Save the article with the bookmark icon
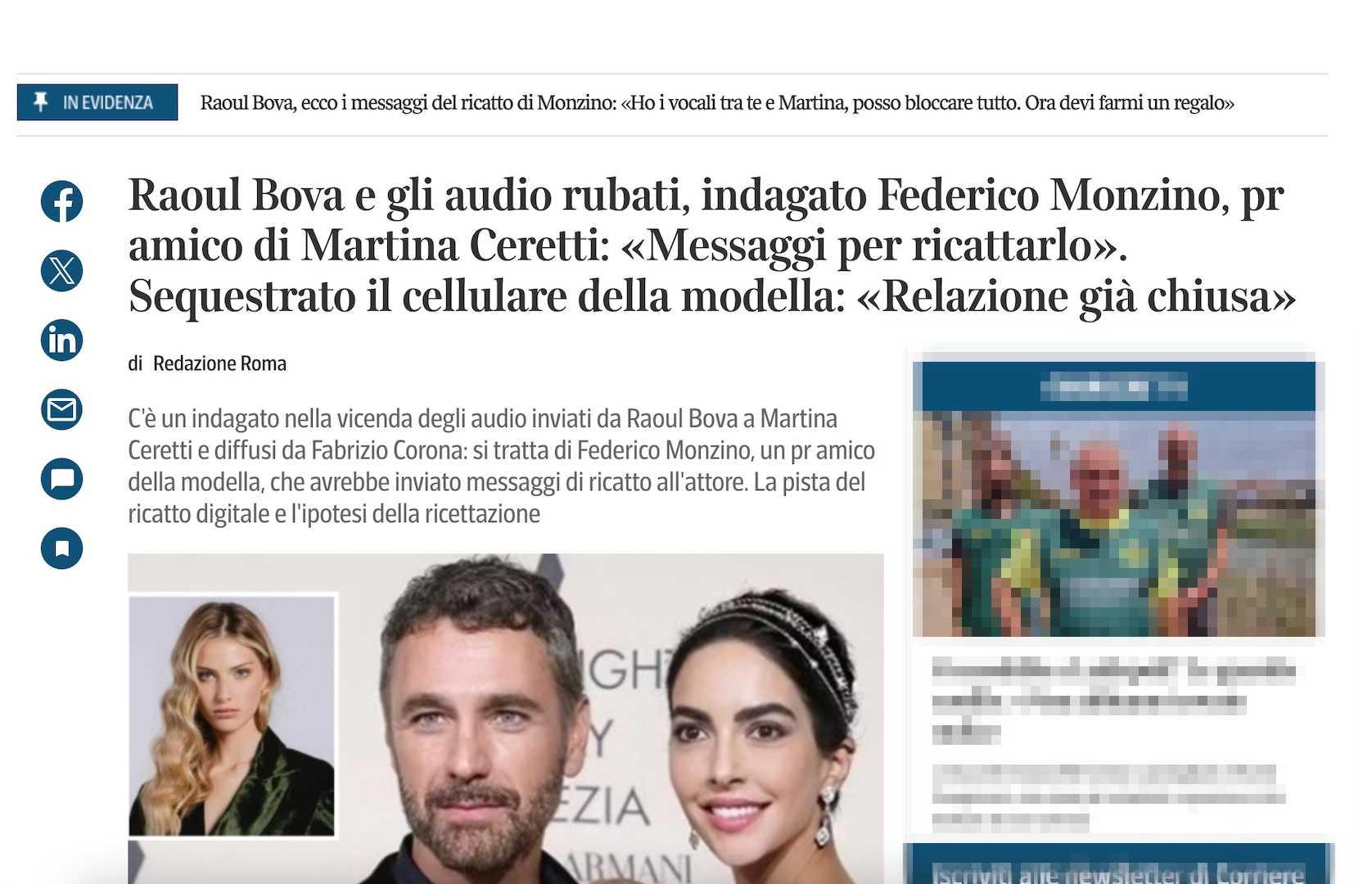Screen dimensions: 1372x884 point(61,548)
